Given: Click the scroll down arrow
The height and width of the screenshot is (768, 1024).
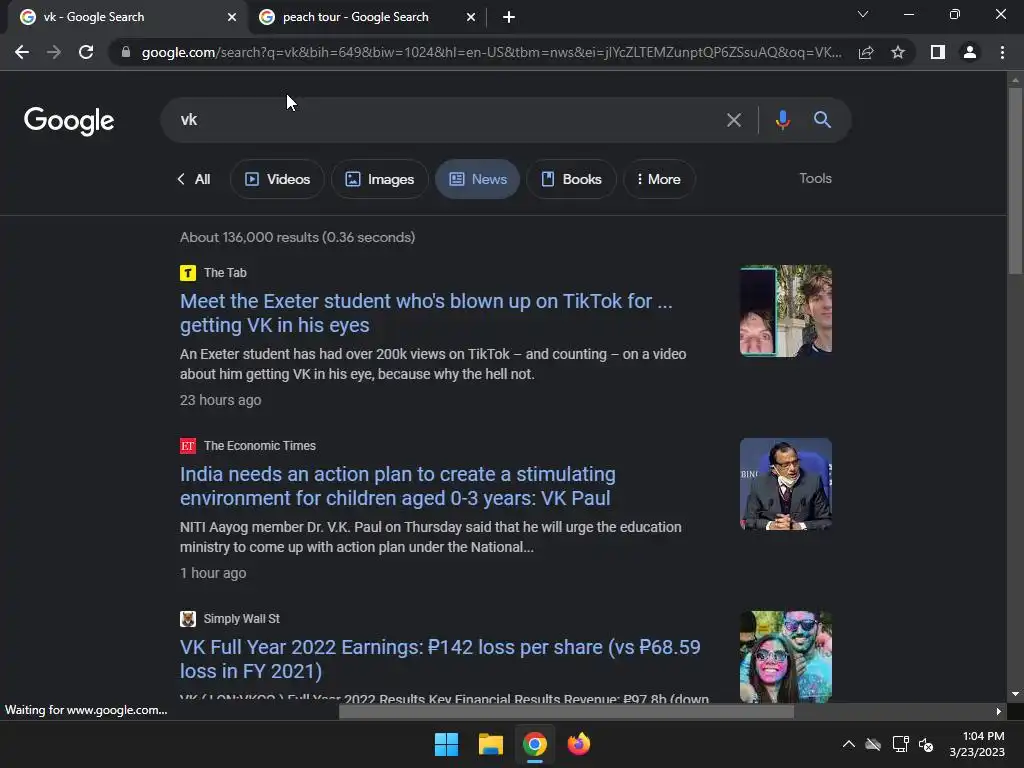Looking at the screenshot, I should point(1015,694).
